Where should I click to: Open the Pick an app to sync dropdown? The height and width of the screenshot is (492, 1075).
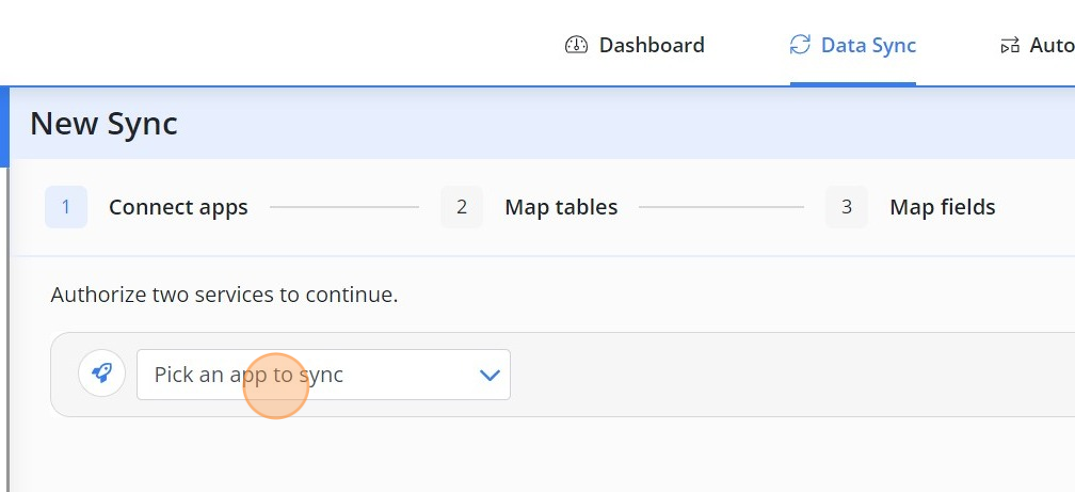324,375
